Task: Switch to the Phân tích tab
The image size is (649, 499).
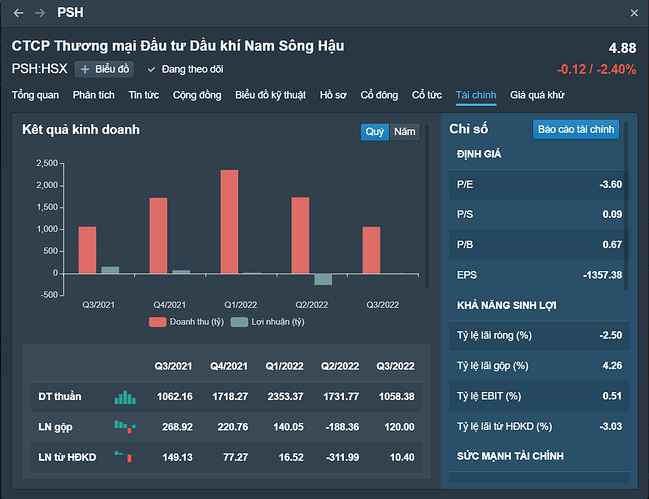Action: point(94,95)
